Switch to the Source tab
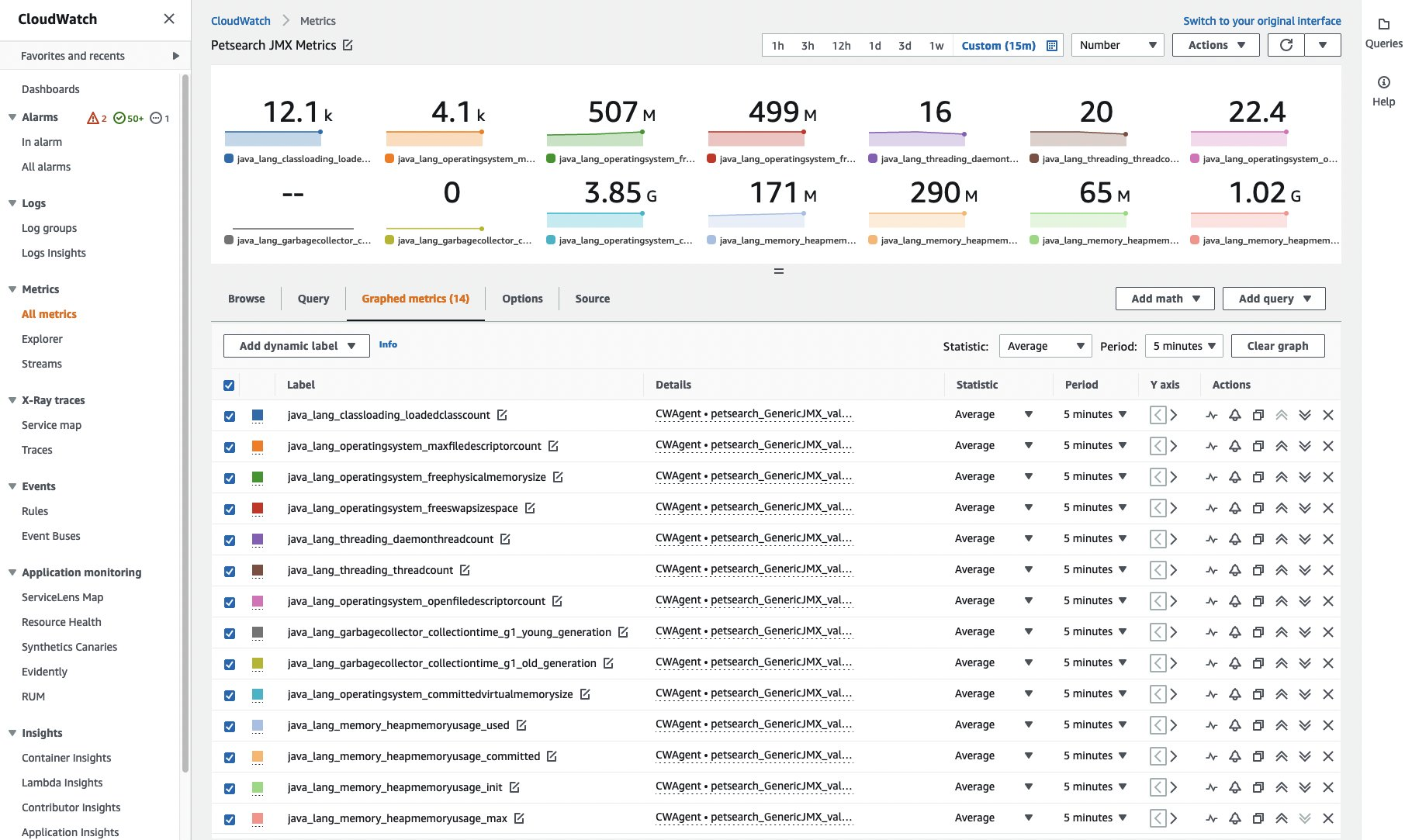 [x=592, y=299]
